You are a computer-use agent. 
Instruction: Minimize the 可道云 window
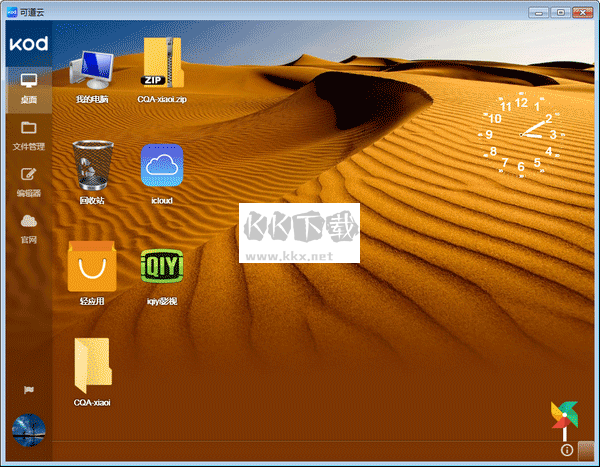coord(539,13)
